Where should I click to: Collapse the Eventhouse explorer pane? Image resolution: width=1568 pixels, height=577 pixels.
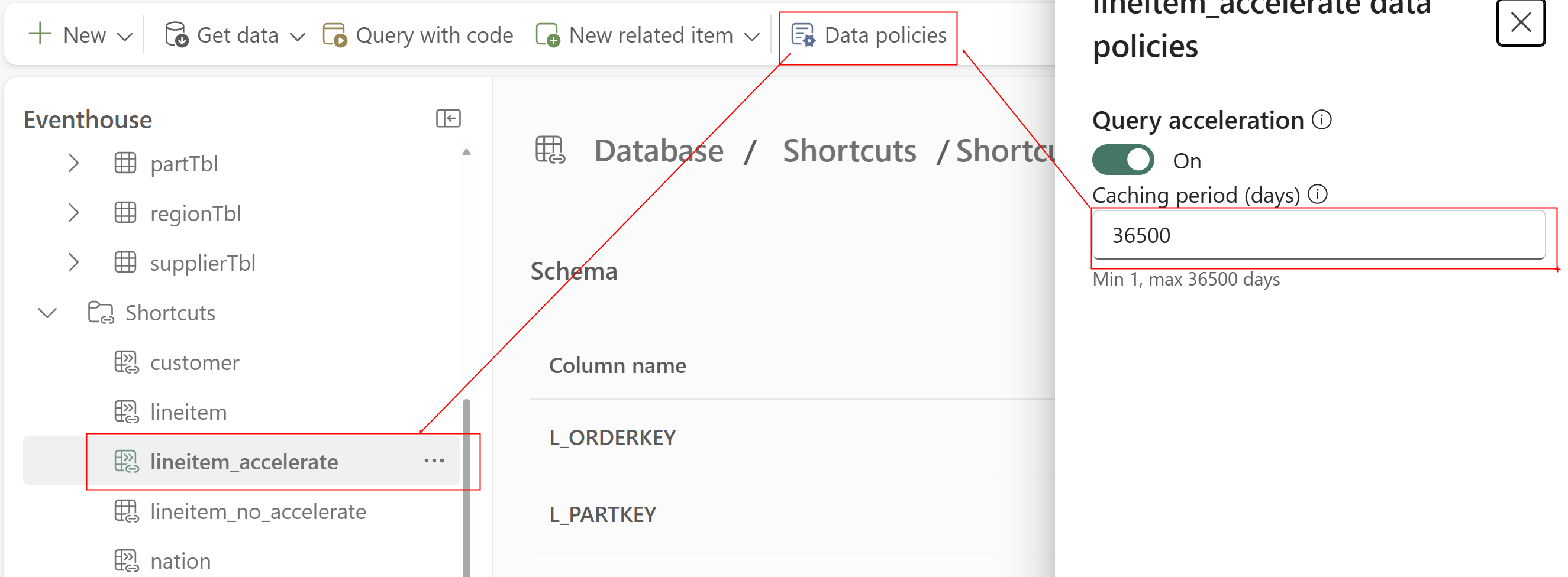(x=449, y=118)
